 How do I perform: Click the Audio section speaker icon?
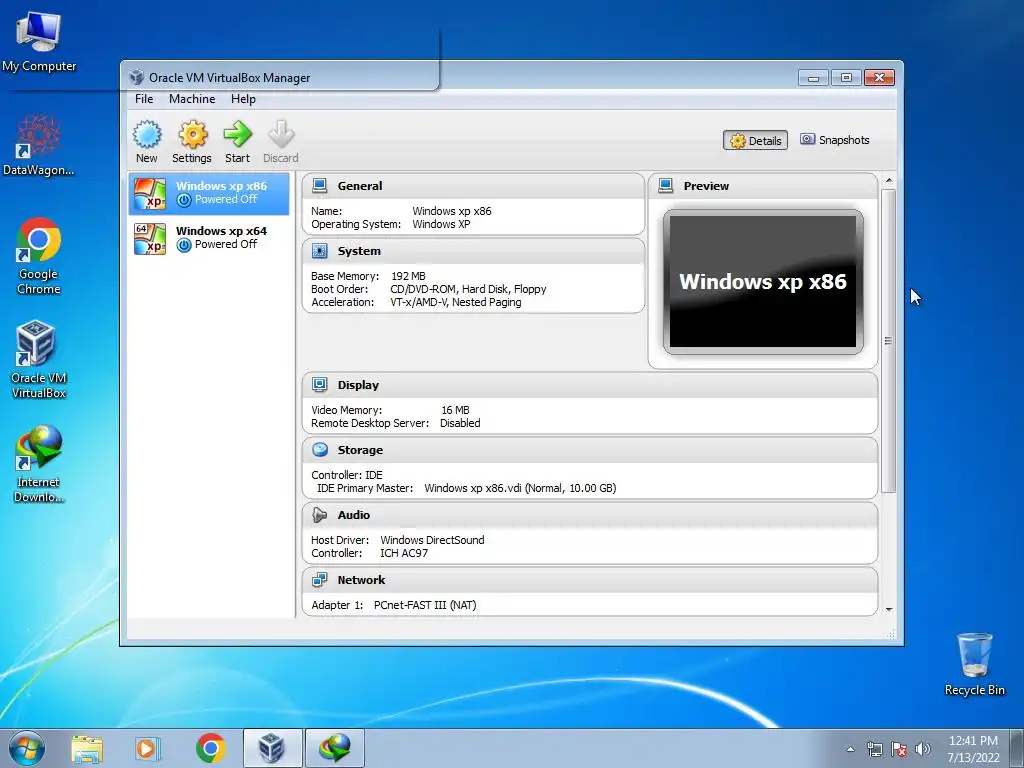click(x=319, y=515)
